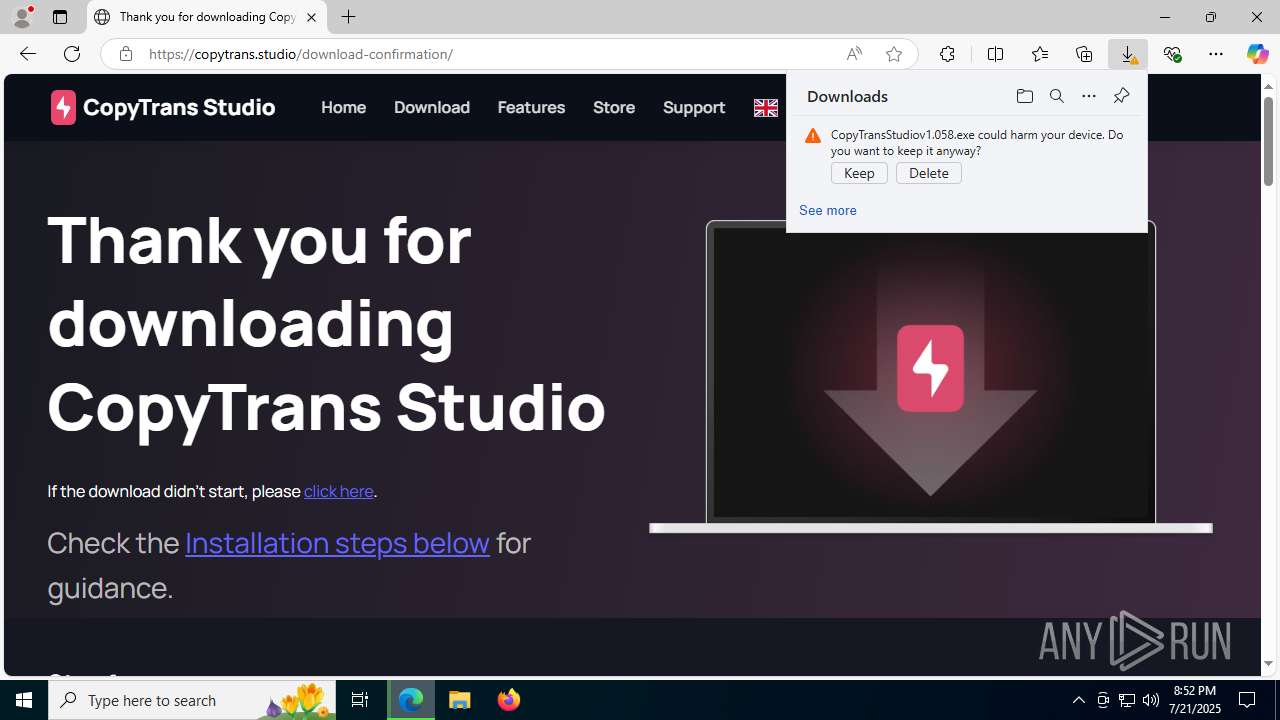The width and height of the screenshot is (1280, 720).
Task: Click page scrollbar down arrow
Action: (1268, 663)
